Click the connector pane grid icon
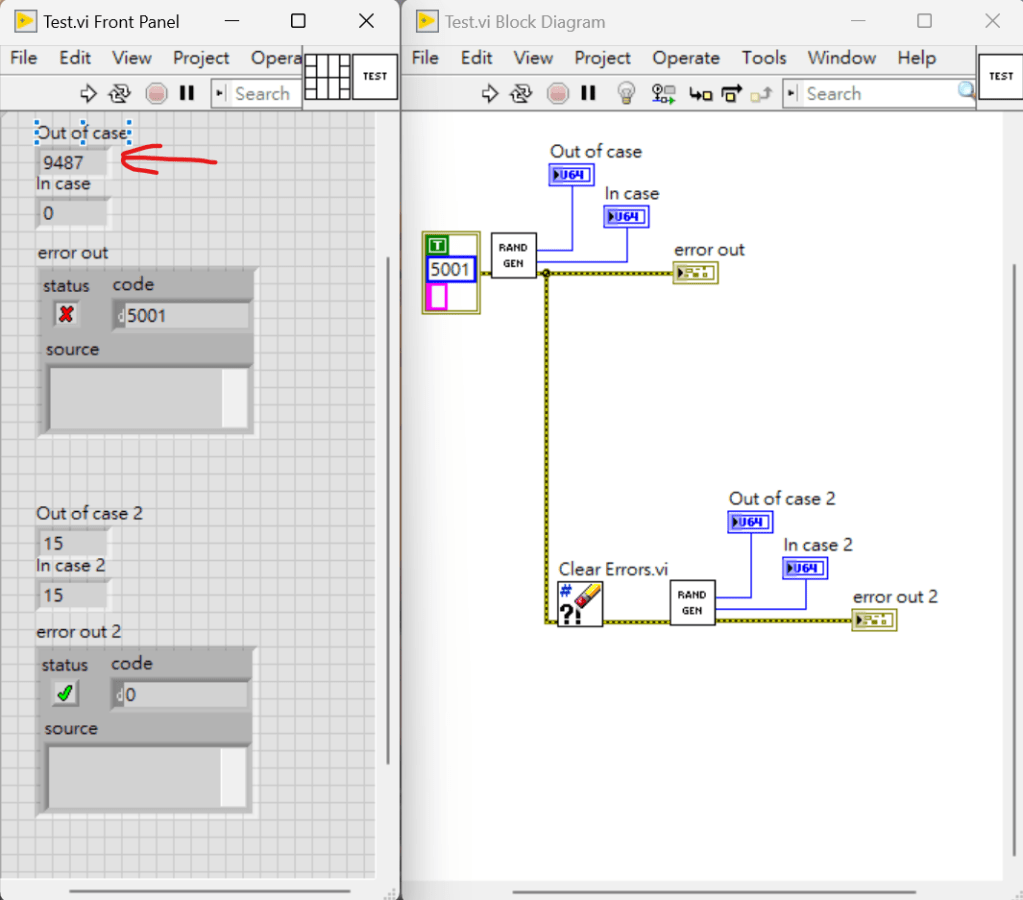This screenshot has width=1023, height=900. [x=327, y=77]
